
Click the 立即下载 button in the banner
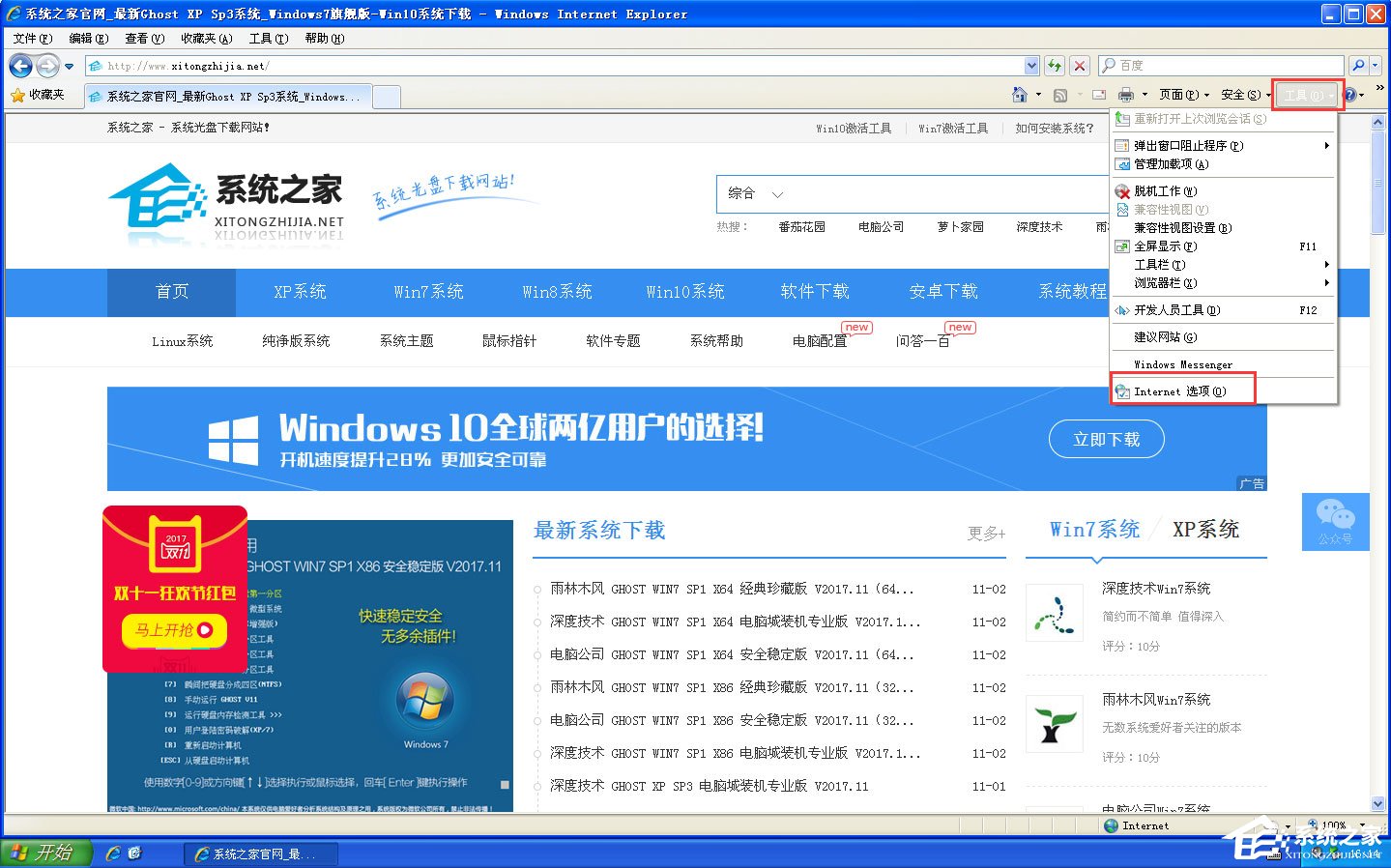[x=1105, y=439]
